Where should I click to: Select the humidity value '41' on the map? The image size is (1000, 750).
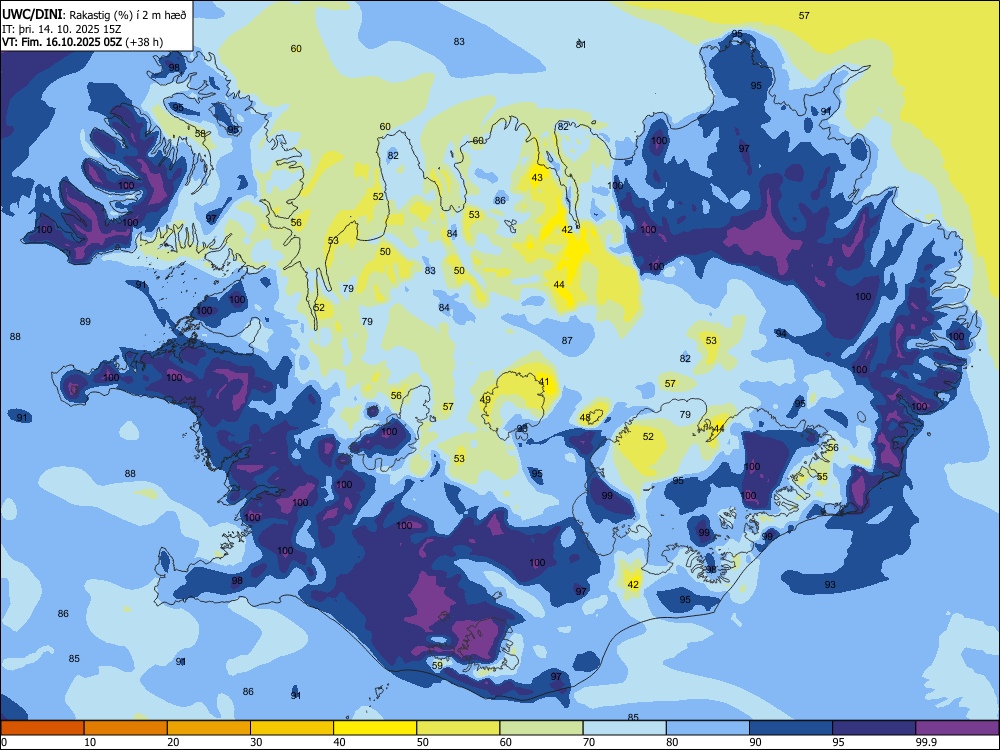pyautogui.click(x=543, y=382)
